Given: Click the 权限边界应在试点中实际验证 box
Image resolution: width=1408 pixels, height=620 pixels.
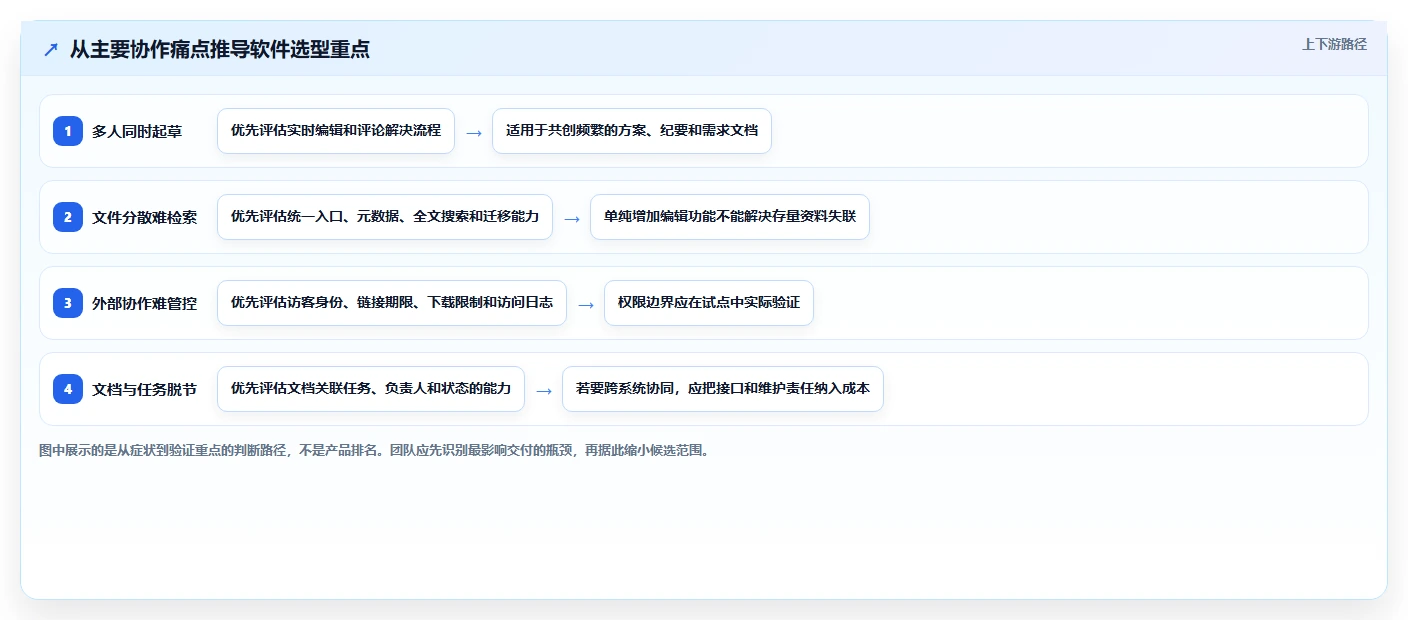Looking at the screenshot, I should (x=709, y=303).
